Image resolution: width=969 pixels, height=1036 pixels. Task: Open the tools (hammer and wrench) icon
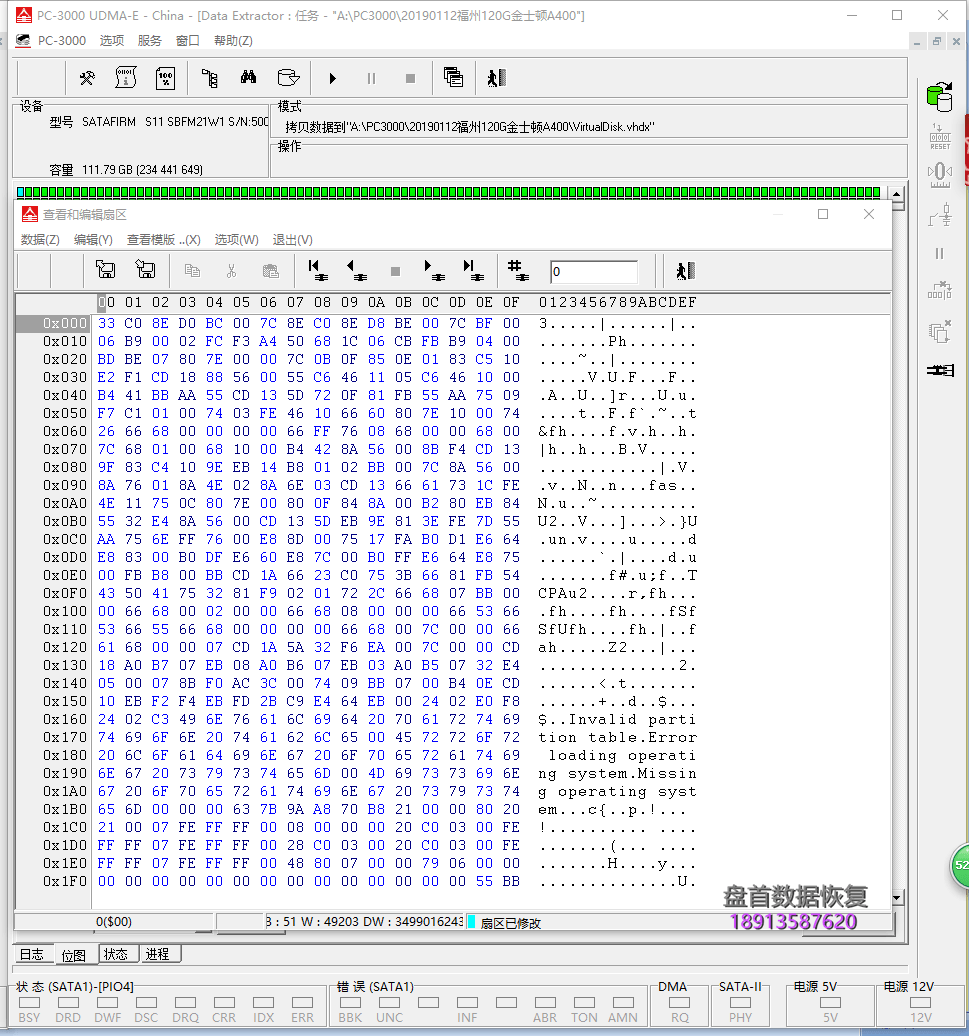[87, 79]
